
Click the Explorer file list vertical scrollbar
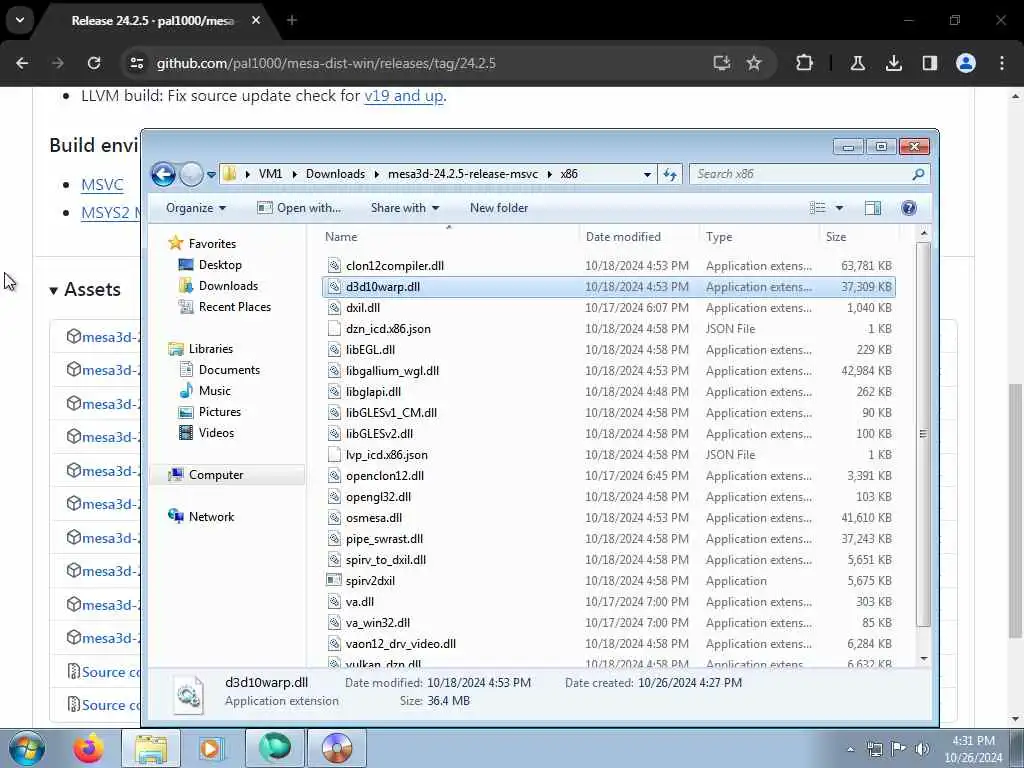923,434
